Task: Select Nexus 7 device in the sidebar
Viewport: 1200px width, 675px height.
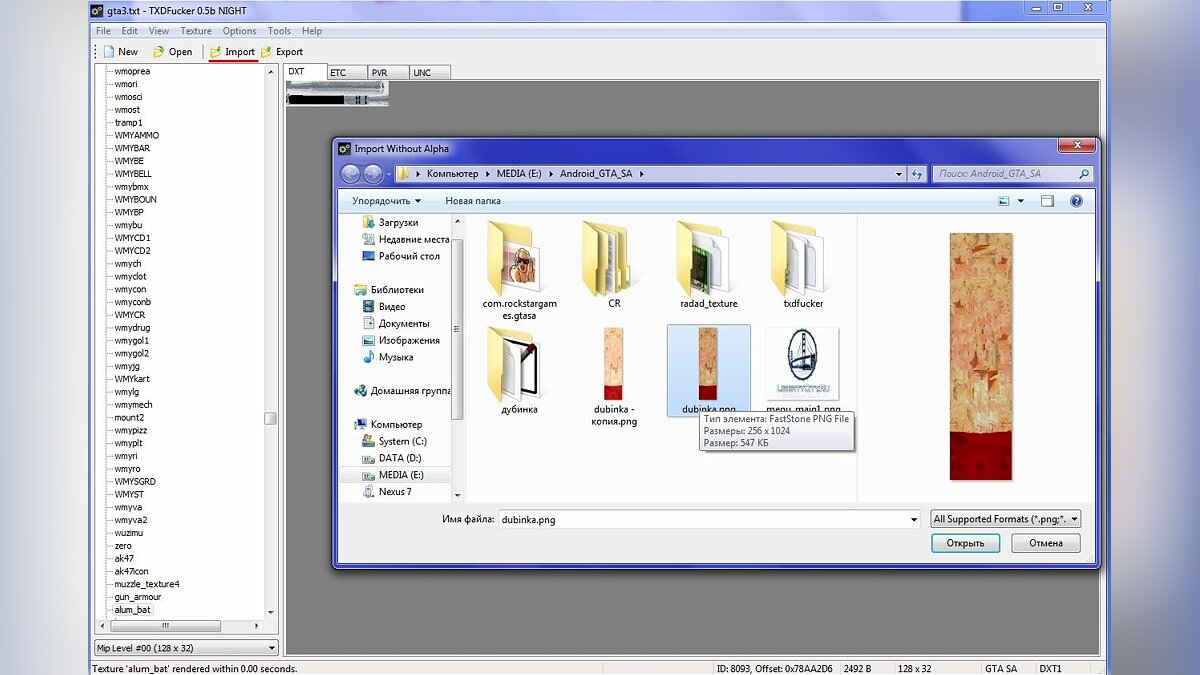Action: (x=394, y=492)
